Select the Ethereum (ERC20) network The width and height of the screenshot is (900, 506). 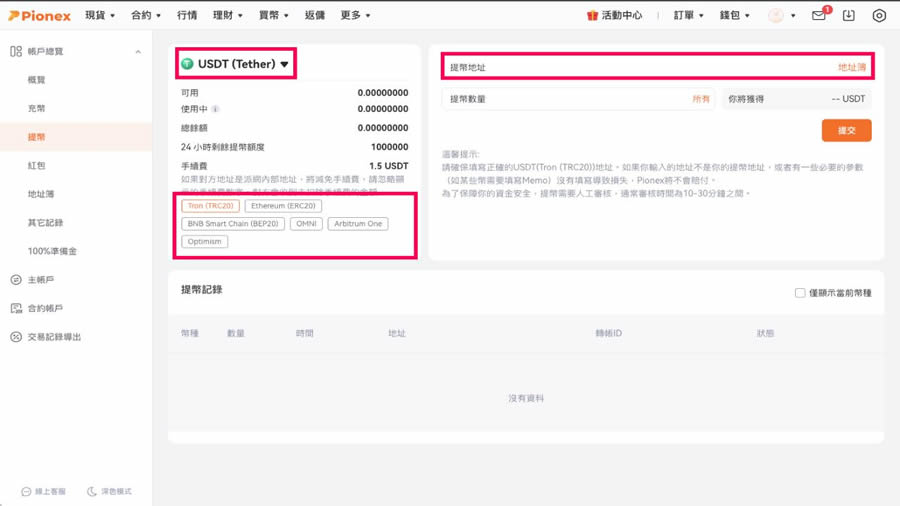283,206
